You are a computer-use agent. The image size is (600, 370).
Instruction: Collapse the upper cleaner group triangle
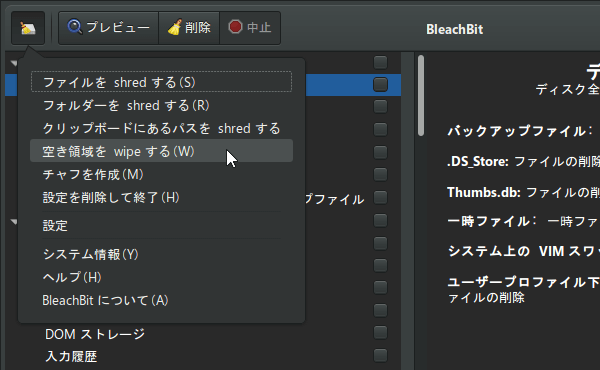coord(14,63)
